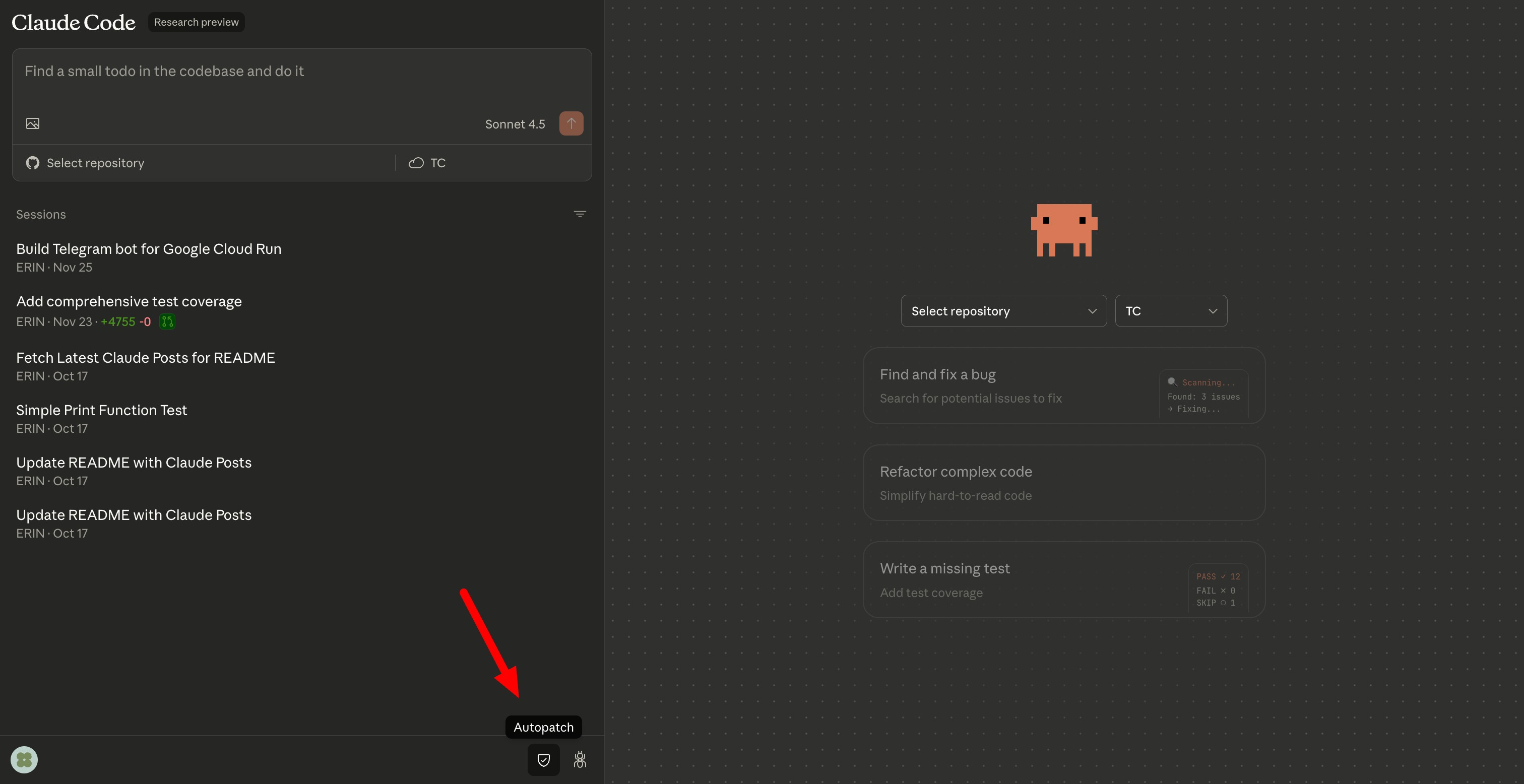Click the cloud icon next to TC
Screen dimensions: 1524x784
pyautogui.click(x=415, y=163)
